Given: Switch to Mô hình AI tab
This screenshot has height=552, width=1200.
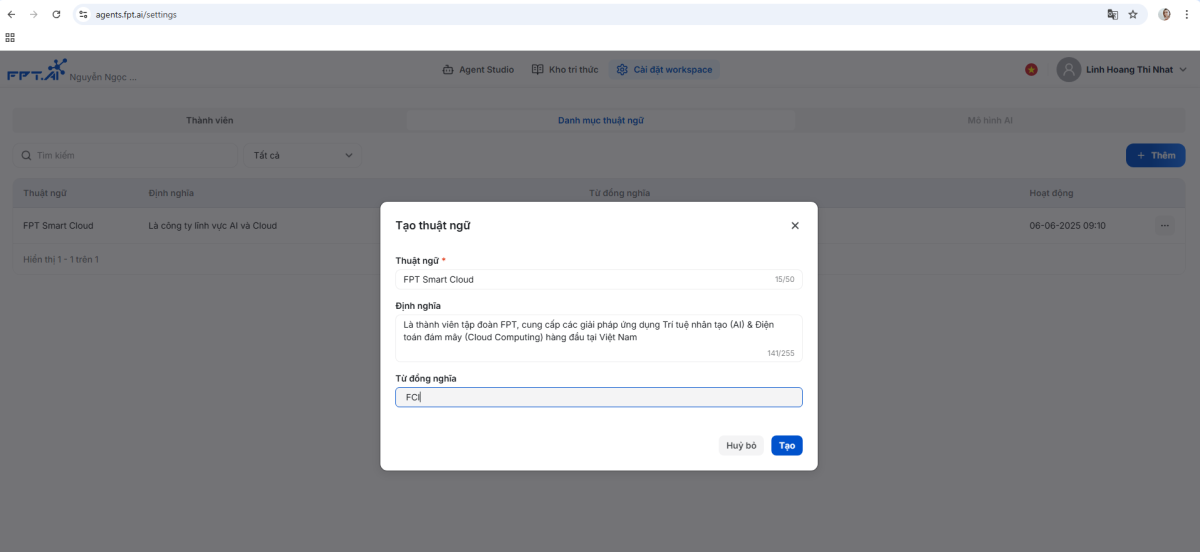Looking at the screenshot, I should click(990, 120).
